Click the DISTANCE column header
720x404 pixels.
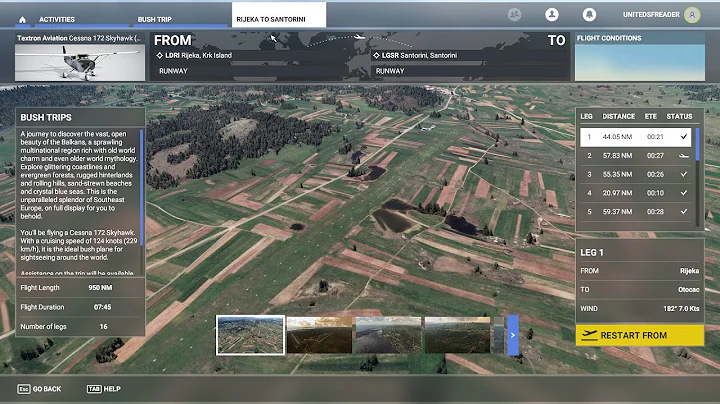[x=619, y=117]
